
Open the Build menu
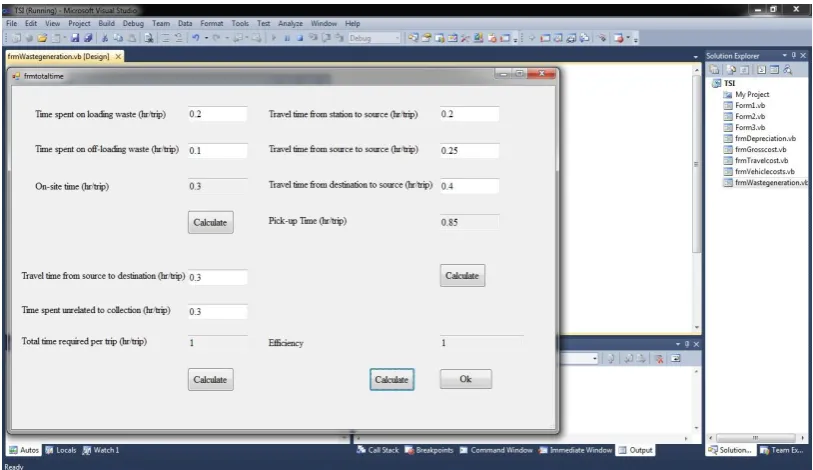tap(106, 23)
